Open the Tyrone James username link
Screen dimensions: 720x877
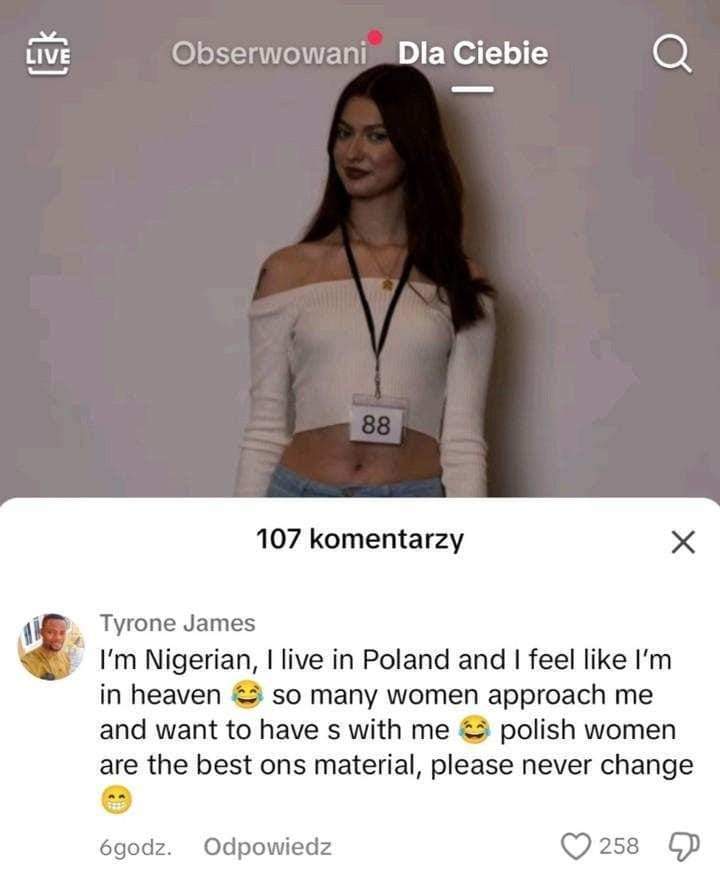tap(177, 623)
